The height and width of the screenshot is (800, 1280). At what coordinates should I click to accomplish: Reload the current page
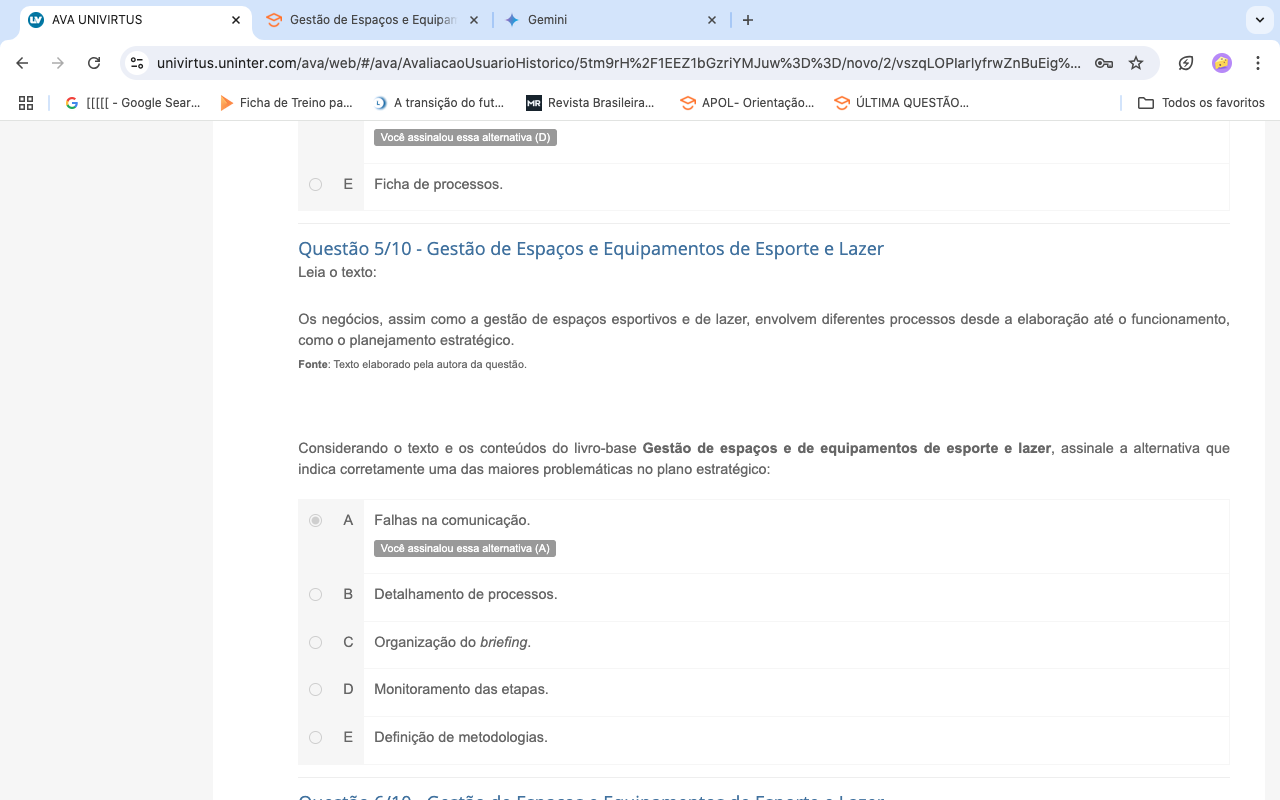point(94,63)
